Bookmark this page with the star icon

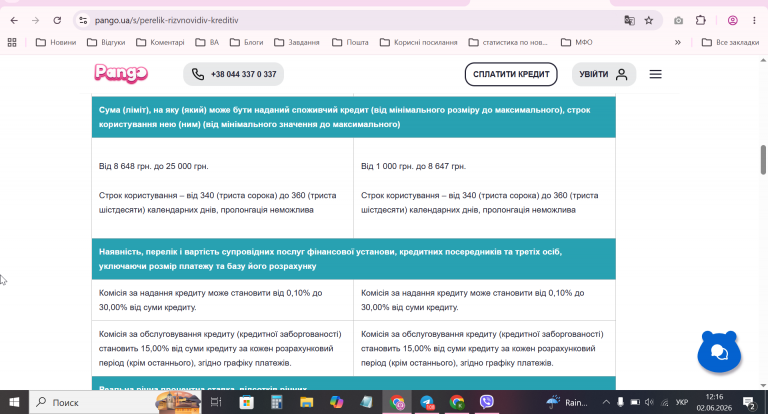648,20
